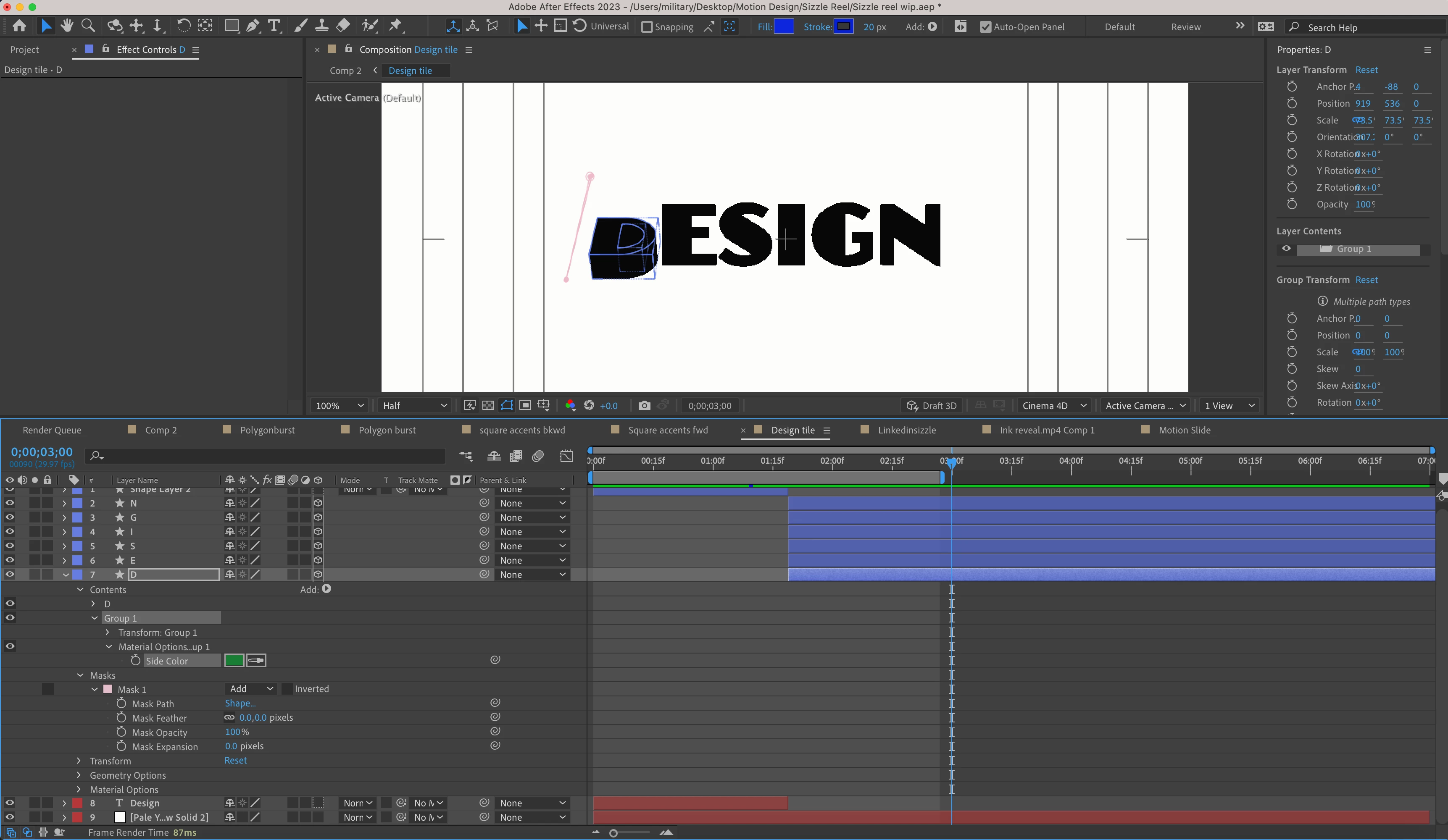This screenshot has height=840, width=1448.
Task: Click Reset next to Layer Transform
Action: 1366,70
